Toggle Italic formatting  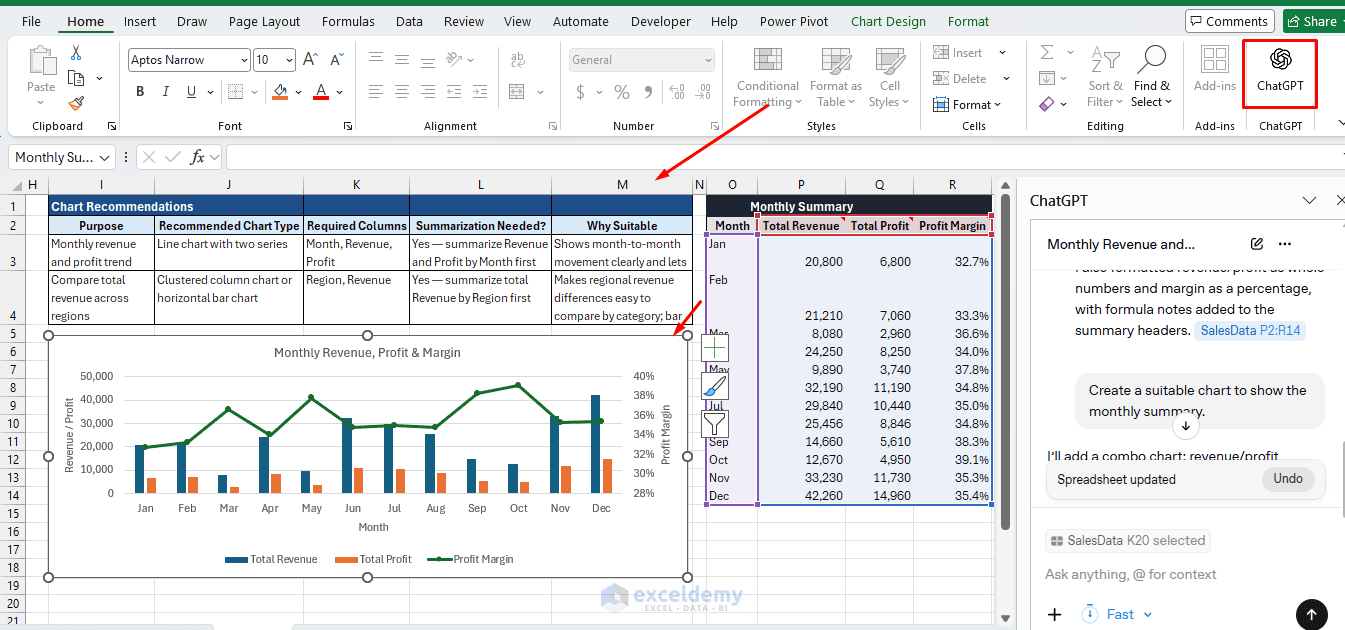pyautogui.click(x=165, y=91)
